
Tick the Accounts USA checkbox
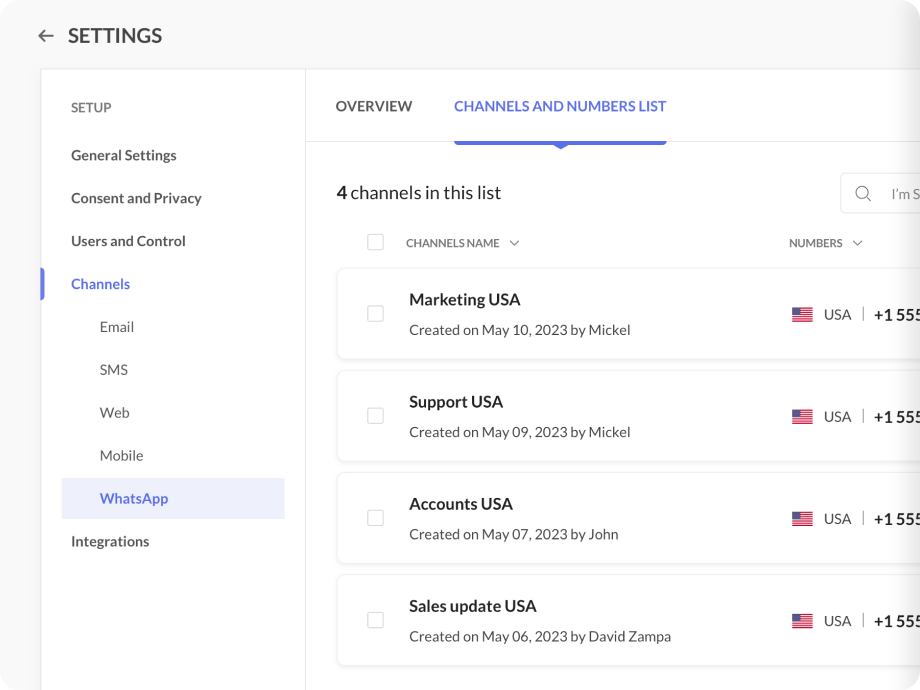coord(375,518)
